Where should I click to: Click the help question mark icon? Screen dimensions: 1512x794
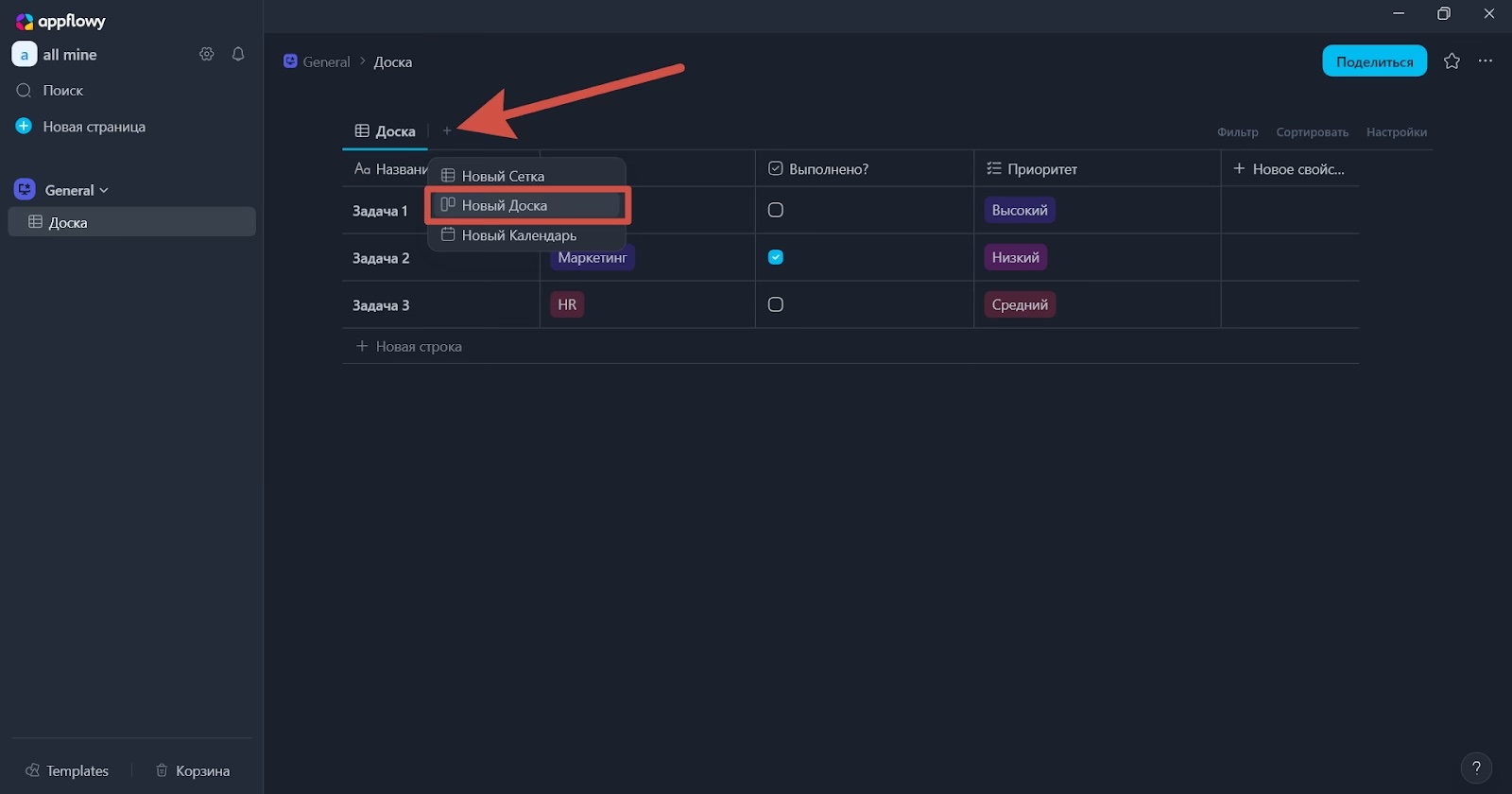tap(1476, 768)
